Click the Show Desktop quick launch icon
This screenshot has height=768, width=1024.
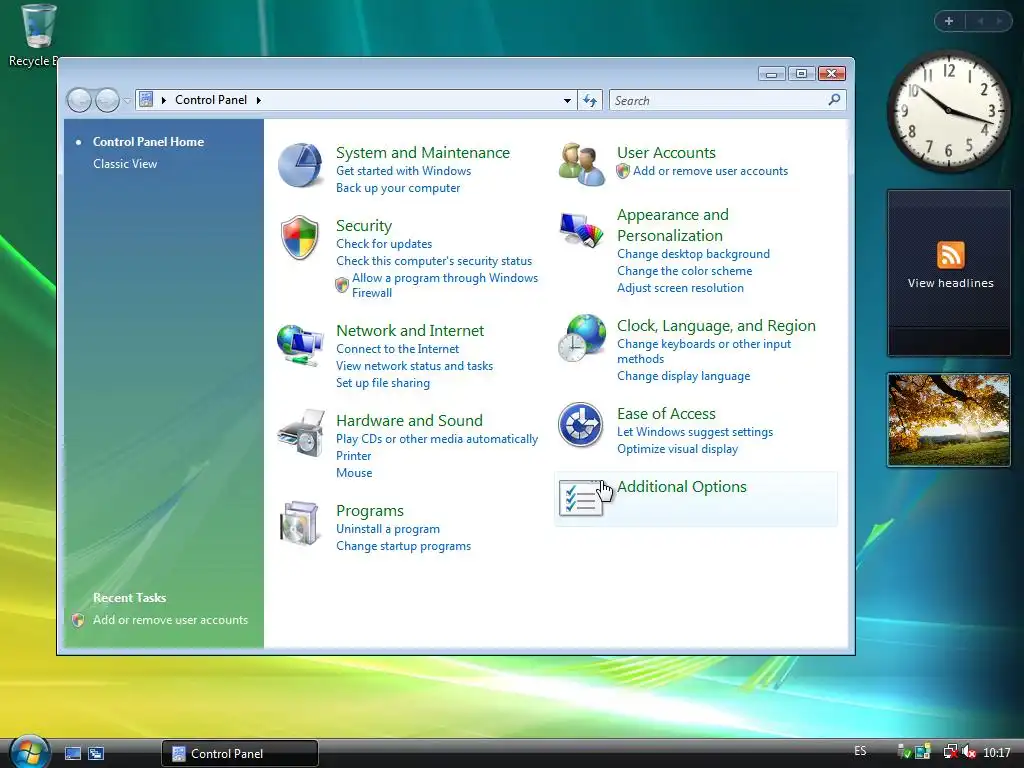(x=72, y=753)
